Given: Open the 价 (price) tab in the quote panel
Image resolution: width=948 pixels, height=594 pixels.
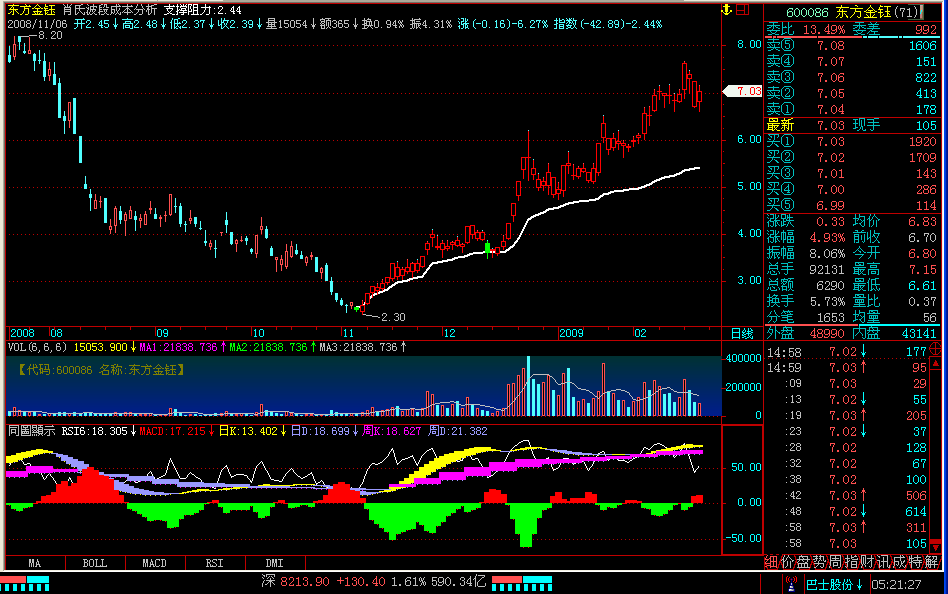Looking at the screenshot, I should coord(787,562).
